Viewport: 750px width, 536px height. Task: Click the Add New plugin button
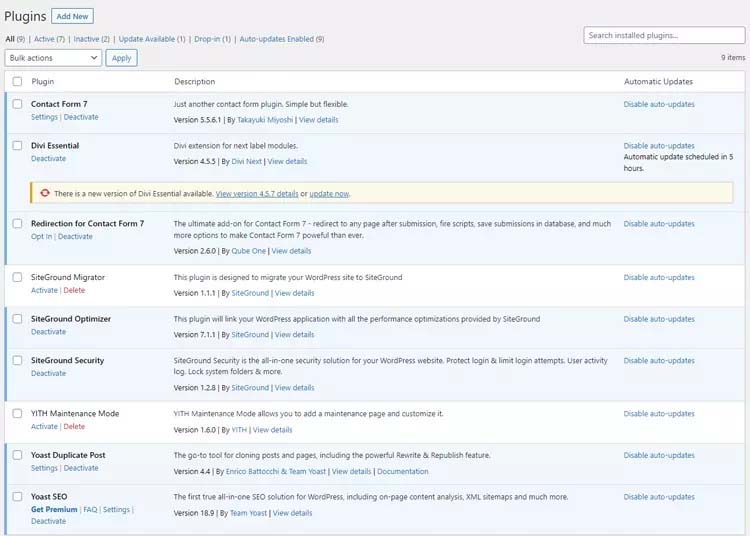[72, 16]
